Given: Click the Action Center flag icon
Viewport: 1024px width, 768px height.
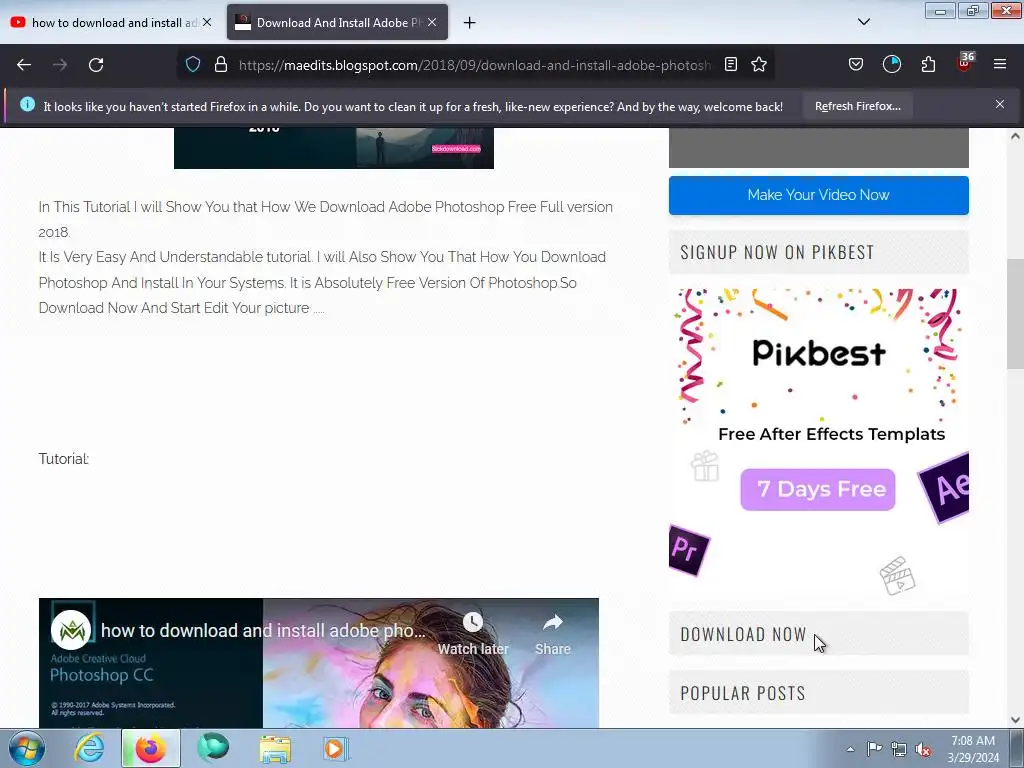Looking at the screenshot, I should [874, 749].
